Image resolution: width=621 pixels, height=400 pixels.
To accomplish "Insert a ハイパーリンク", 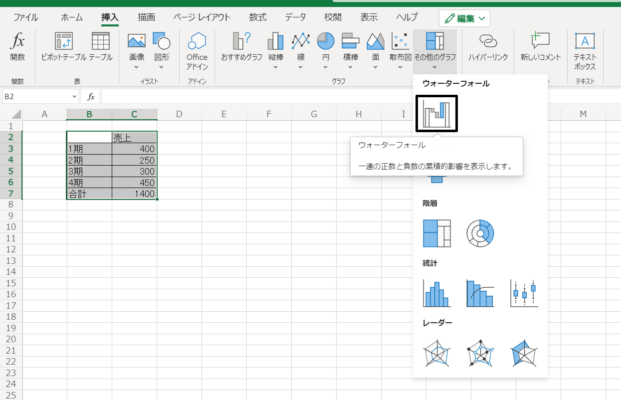I will point(488,46).
